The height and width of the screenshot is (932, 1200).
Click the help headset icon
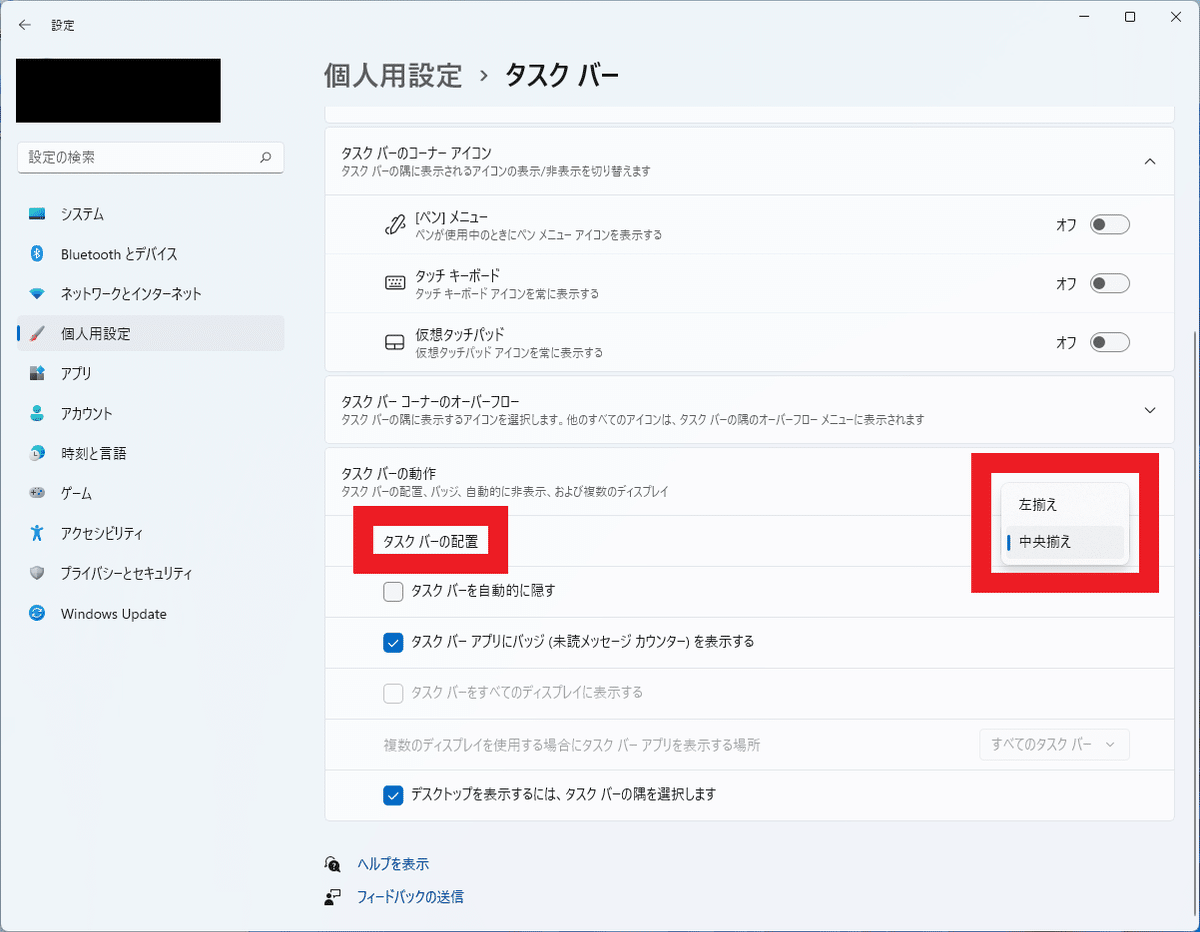(333, 864)
